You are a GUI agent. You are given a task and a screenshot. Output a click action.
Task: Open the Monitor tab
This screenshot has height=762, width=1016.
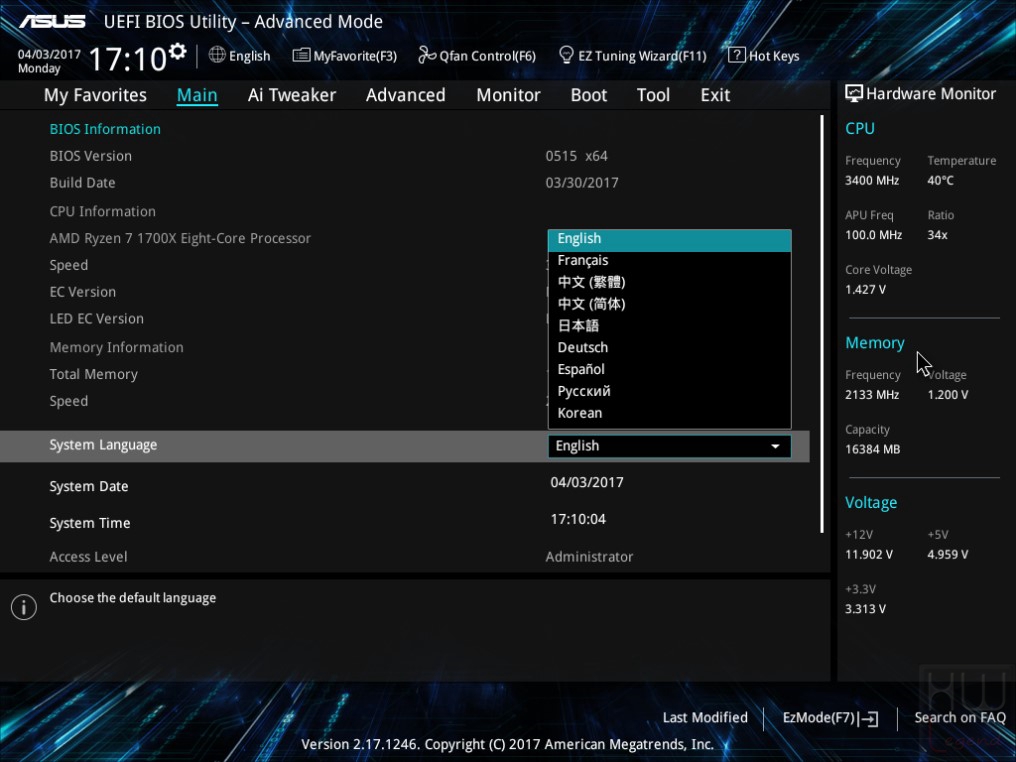coord(508,95)
